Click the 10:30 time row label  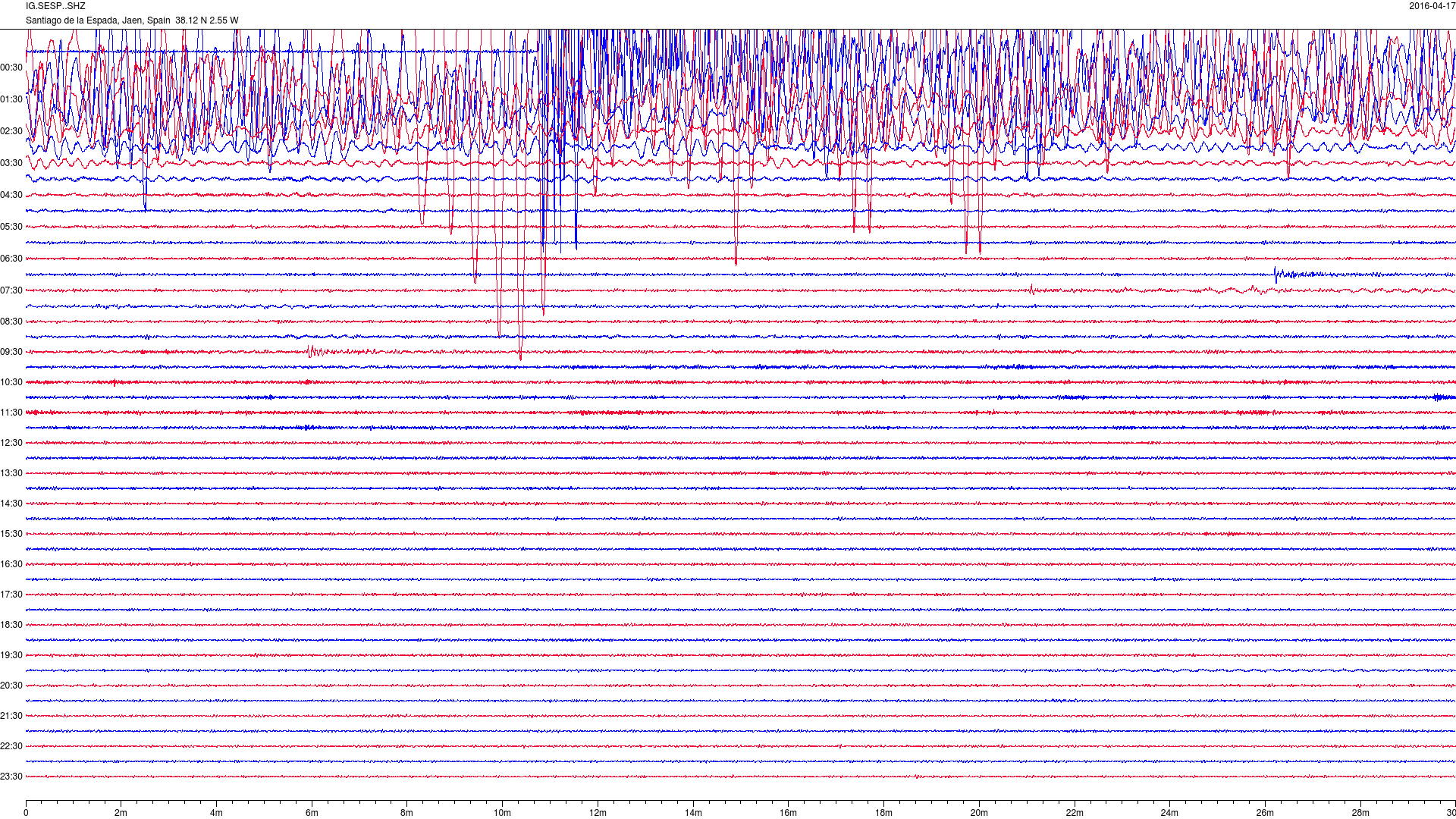click(11, 382)
